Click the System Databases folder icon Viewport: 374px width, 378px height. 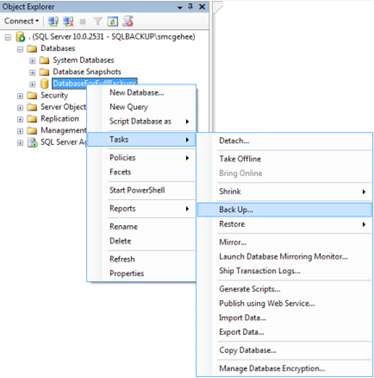(44, 61)
